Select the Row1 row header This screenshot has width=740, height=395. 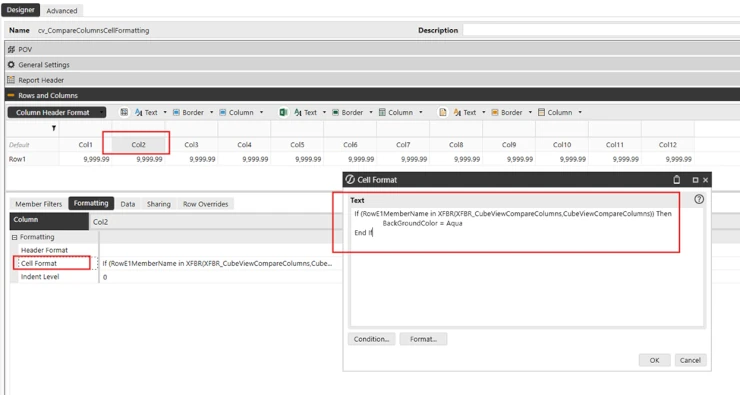[x=32, y=159]
